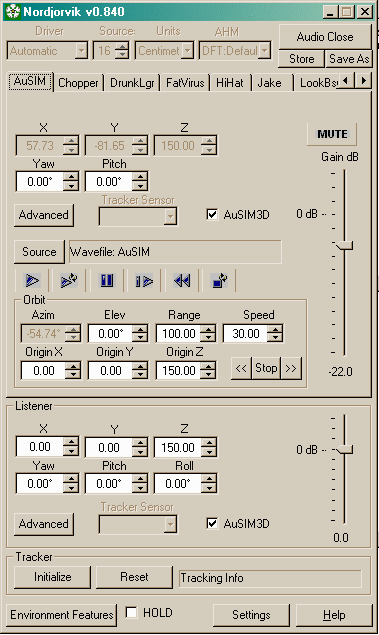Click the MUTE button
379x635 pixels.
332,134
